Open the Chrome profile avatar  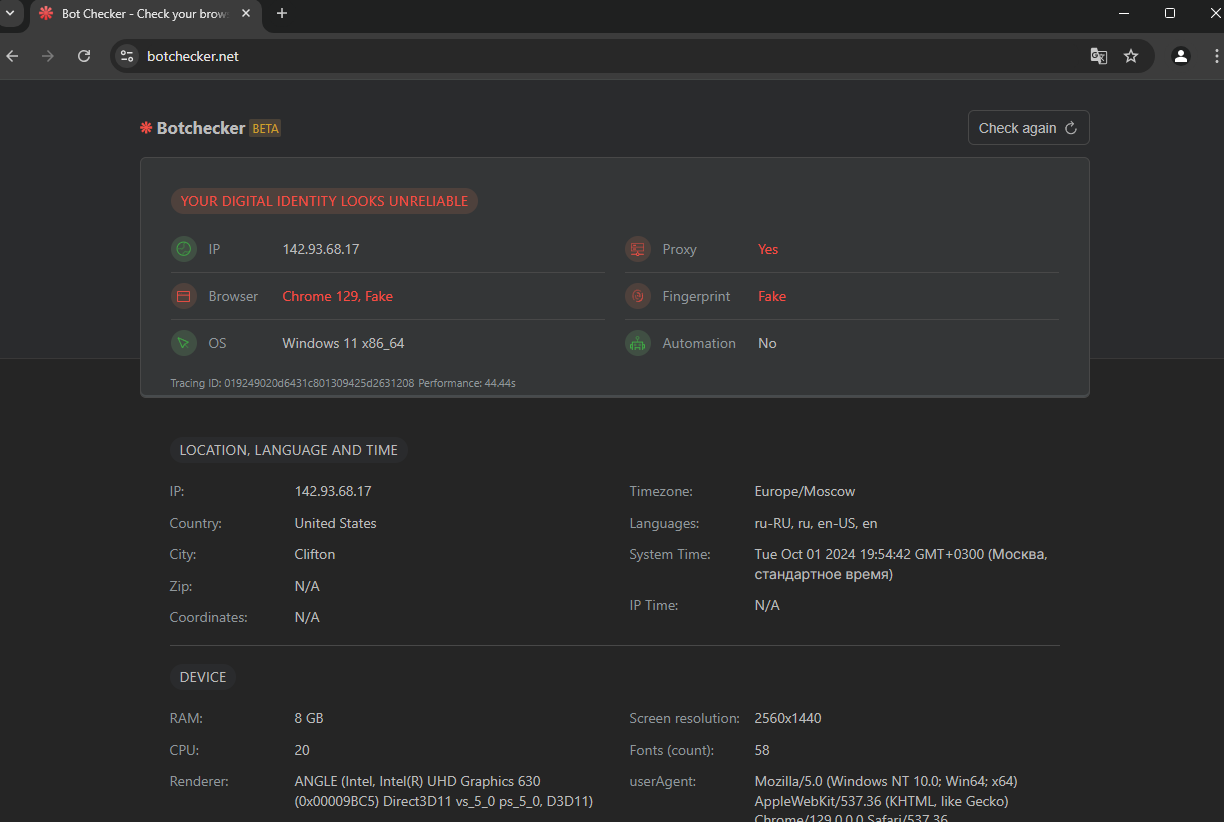tap(1181, 56)
